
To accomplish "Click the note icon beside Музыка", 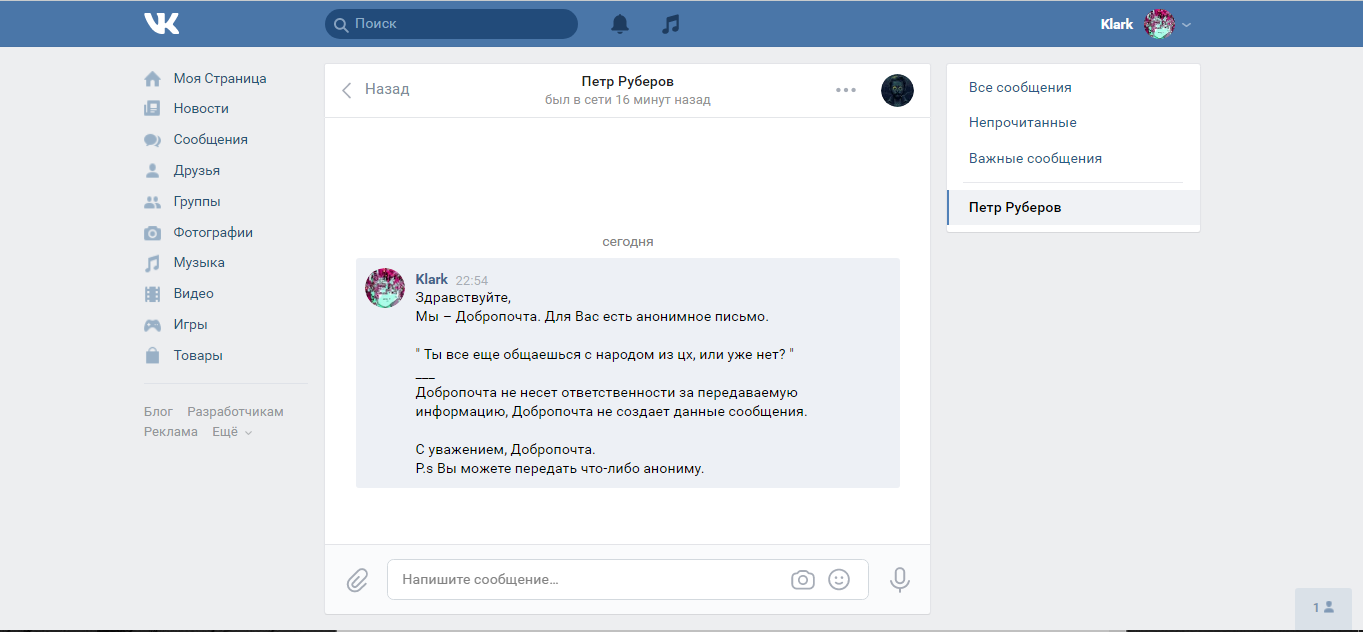I will click(152, 263).
